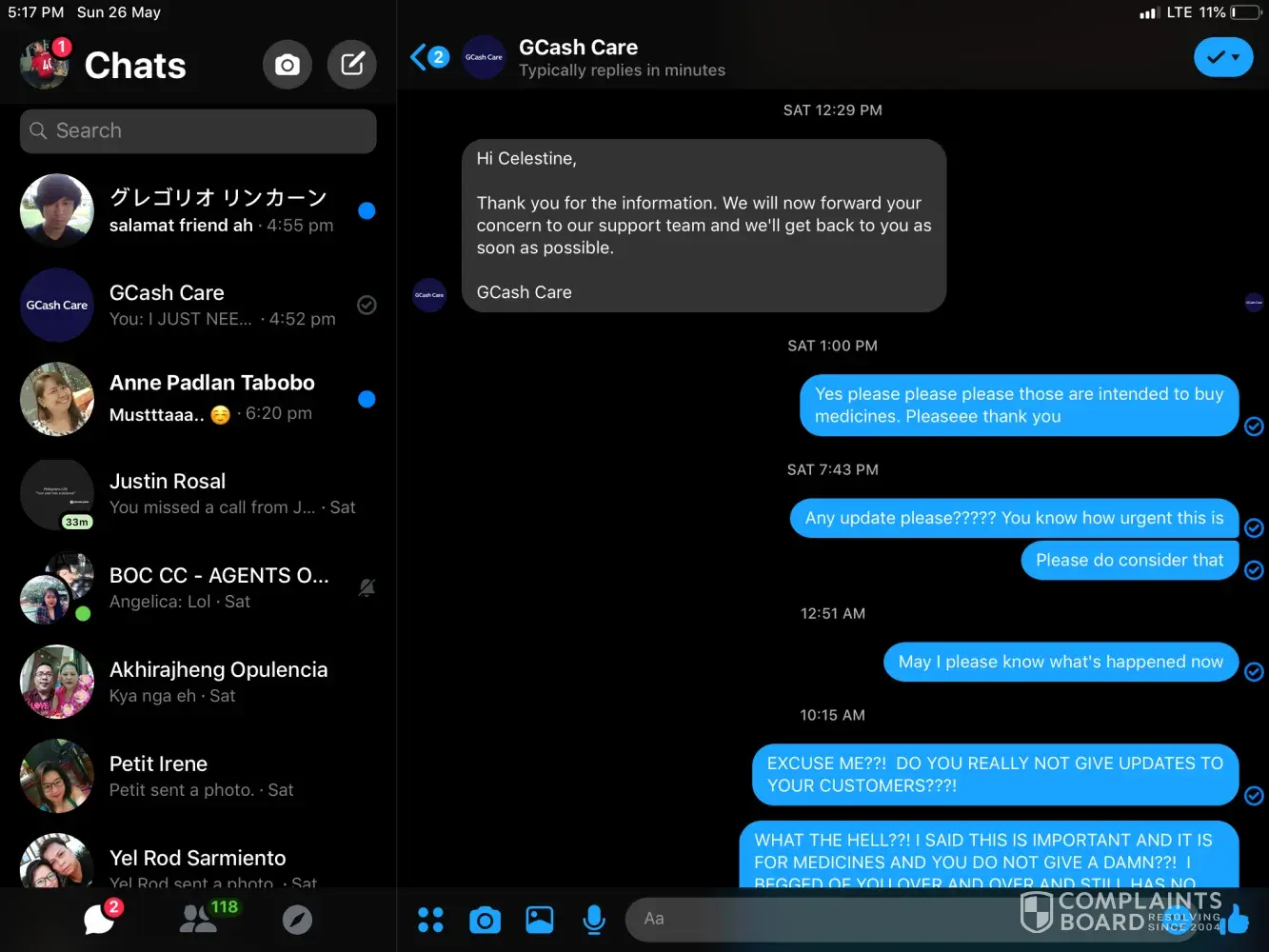This screenshot has width=1269, height=952.
Task: Tap the small GCash Care avatar beside the message
Action: coord(429,295)
